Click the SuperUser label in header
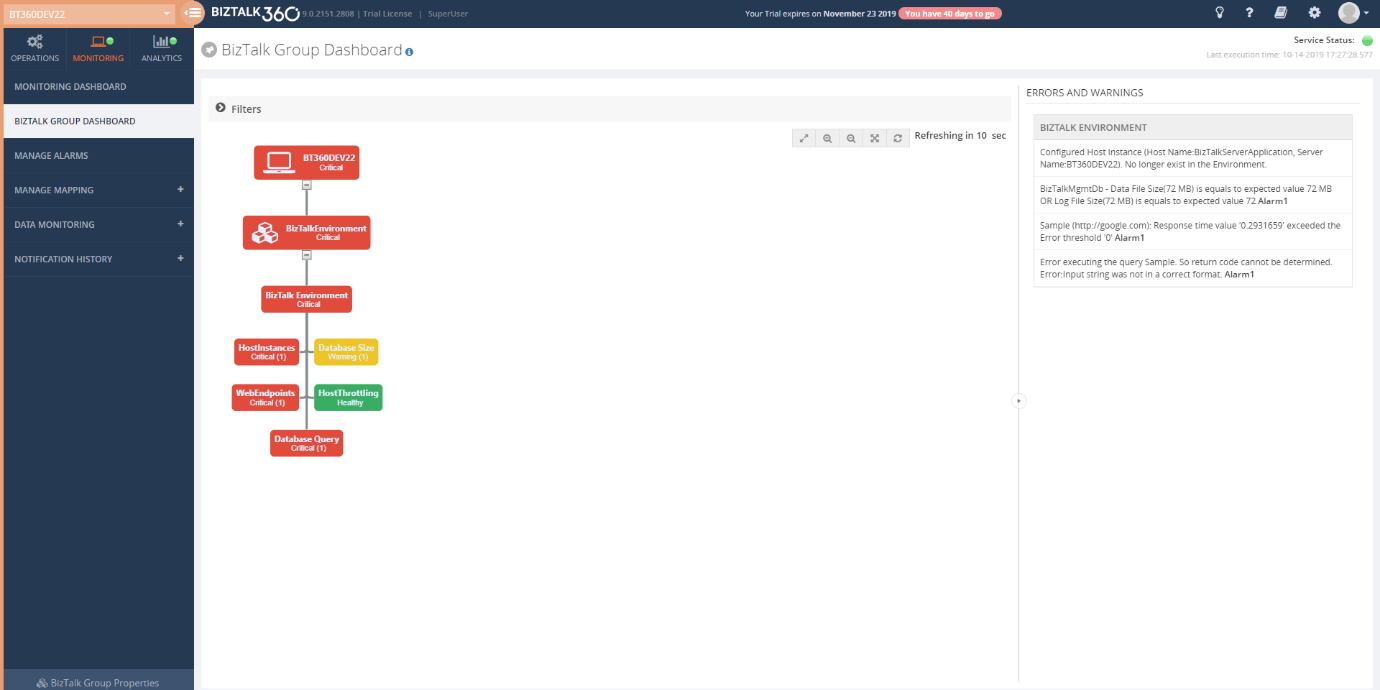The height and width of the screenshot is (690, 1380). pyautogui.click(x=448, y=14)
